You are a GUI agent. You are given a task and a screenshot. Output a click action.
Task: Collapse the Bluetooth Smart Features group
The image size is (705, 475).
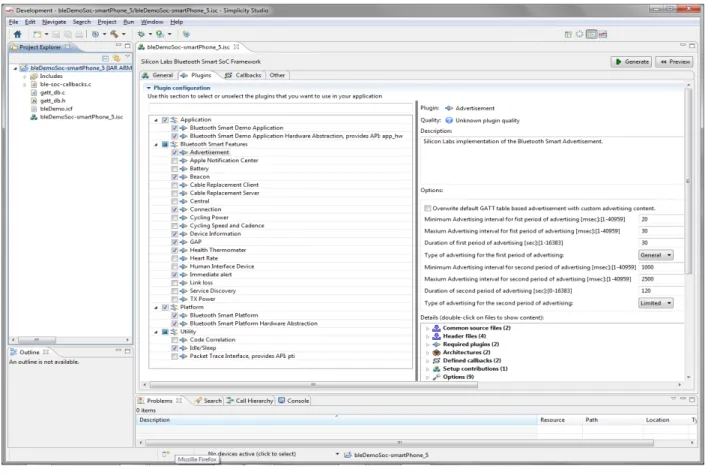tap(156, 144)
